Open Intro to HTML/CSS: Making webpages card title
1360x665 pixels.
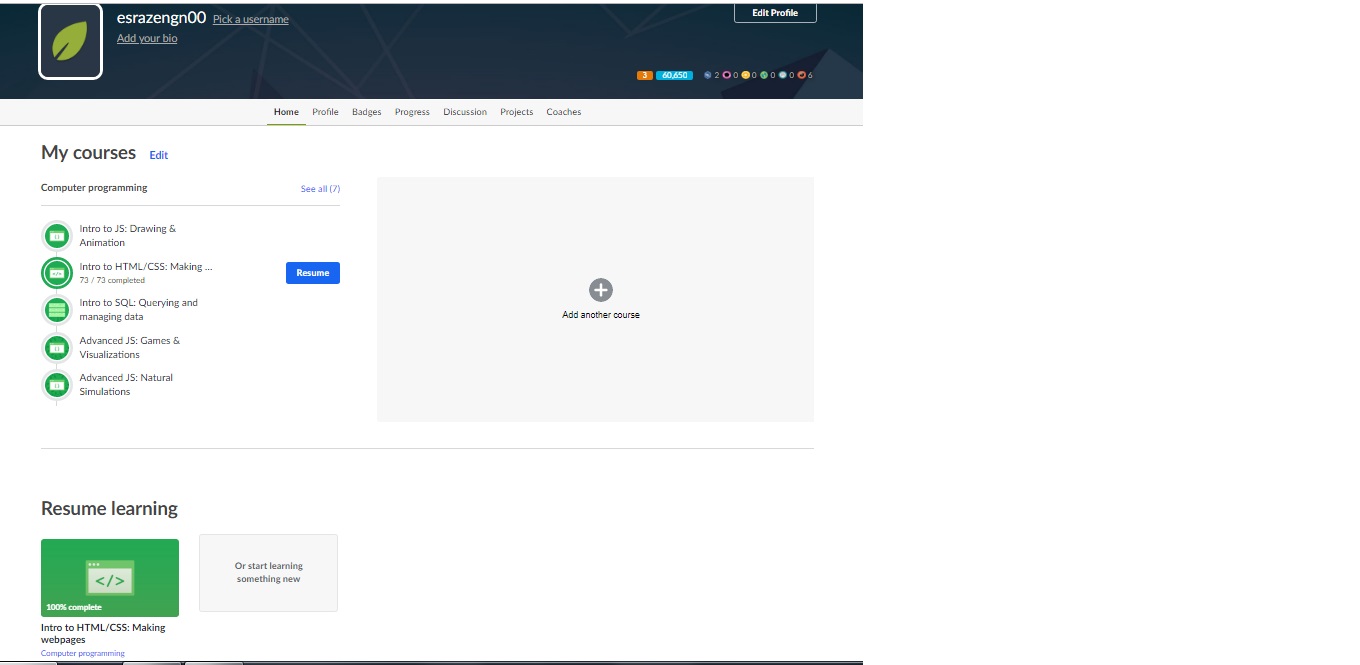(x=103, y=634)
